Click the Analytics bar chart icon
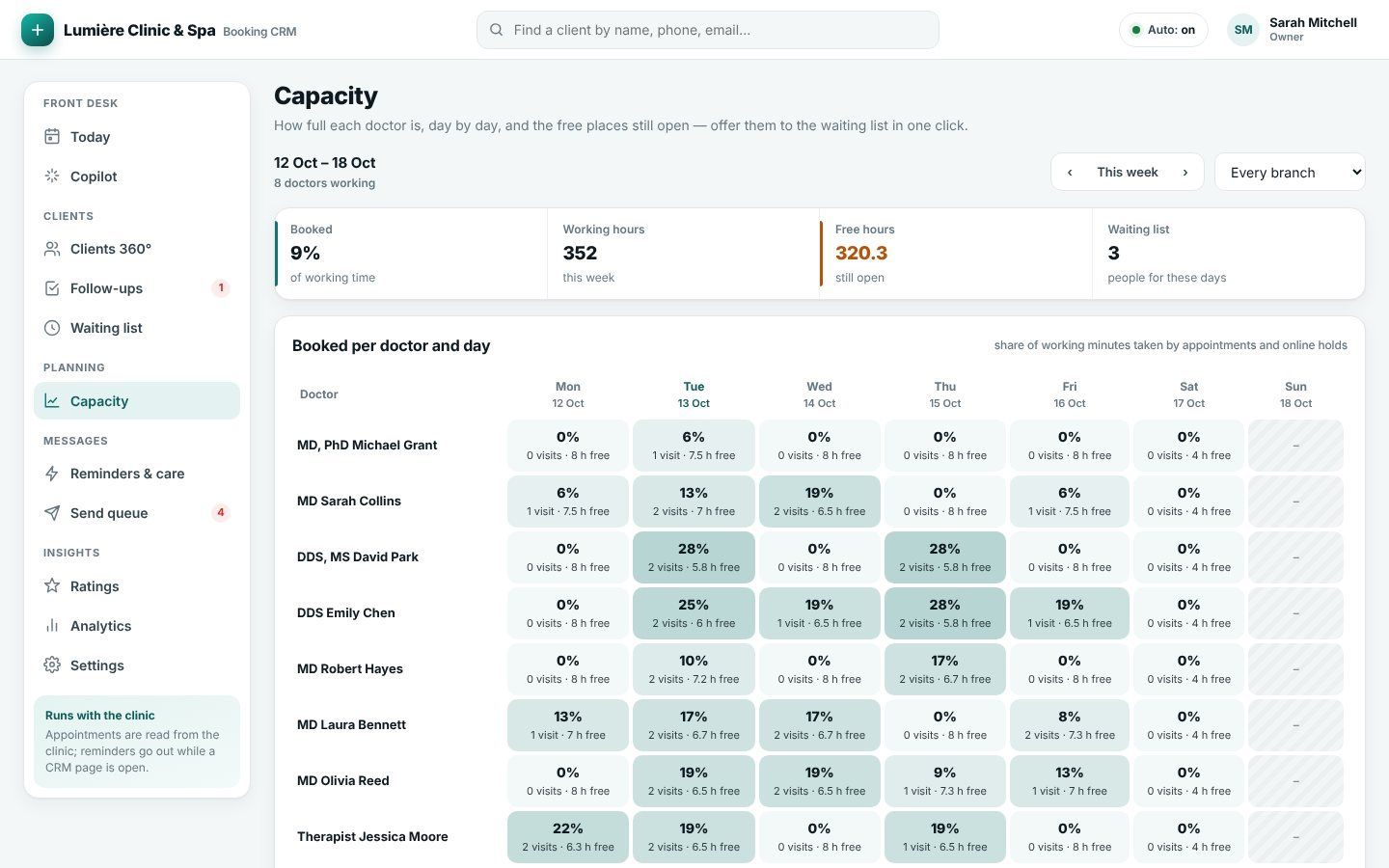 click(52, 626)
